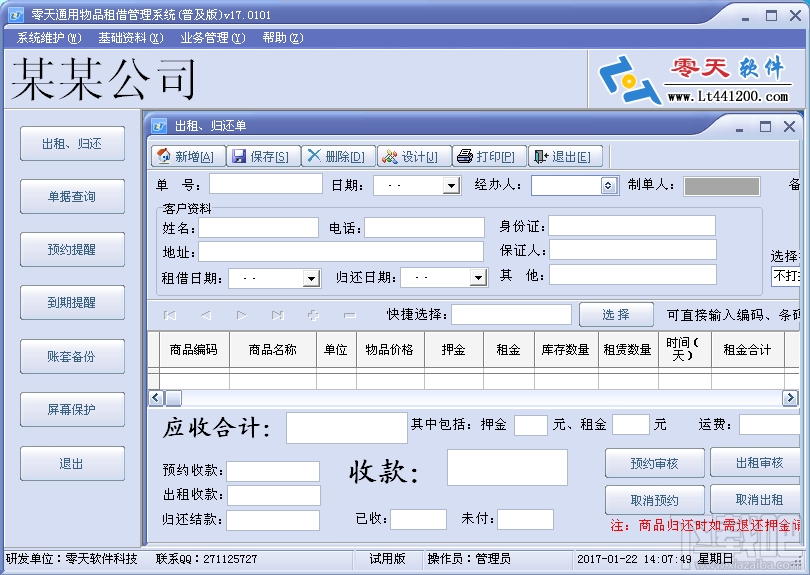Image resolution: width=810 pixels, height=575 pixels.
Task: Click the 单据查询 sidebar button
Action: (x=72, y=196)
